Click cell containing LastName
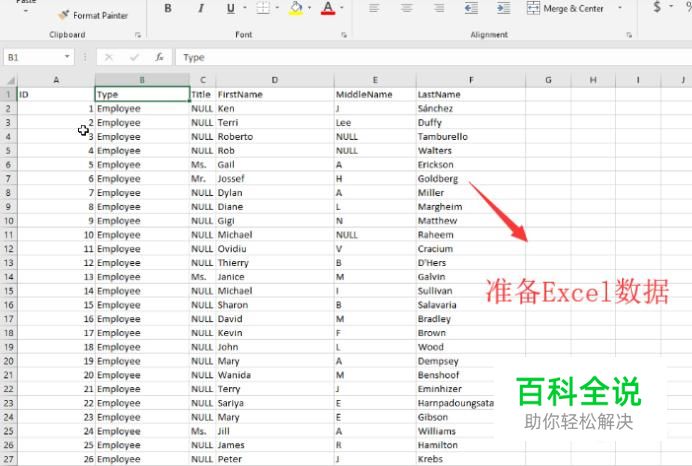 [x=471, y=94]
